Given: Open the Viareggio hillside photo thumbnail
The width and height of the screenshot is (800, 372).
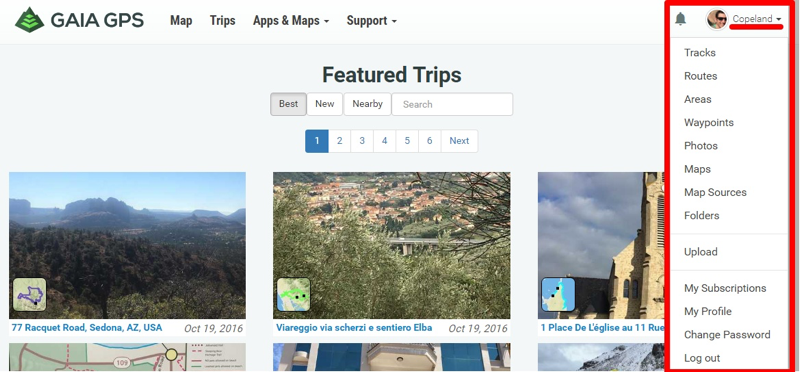Looking at the screenshot, I should coord(391,245).
